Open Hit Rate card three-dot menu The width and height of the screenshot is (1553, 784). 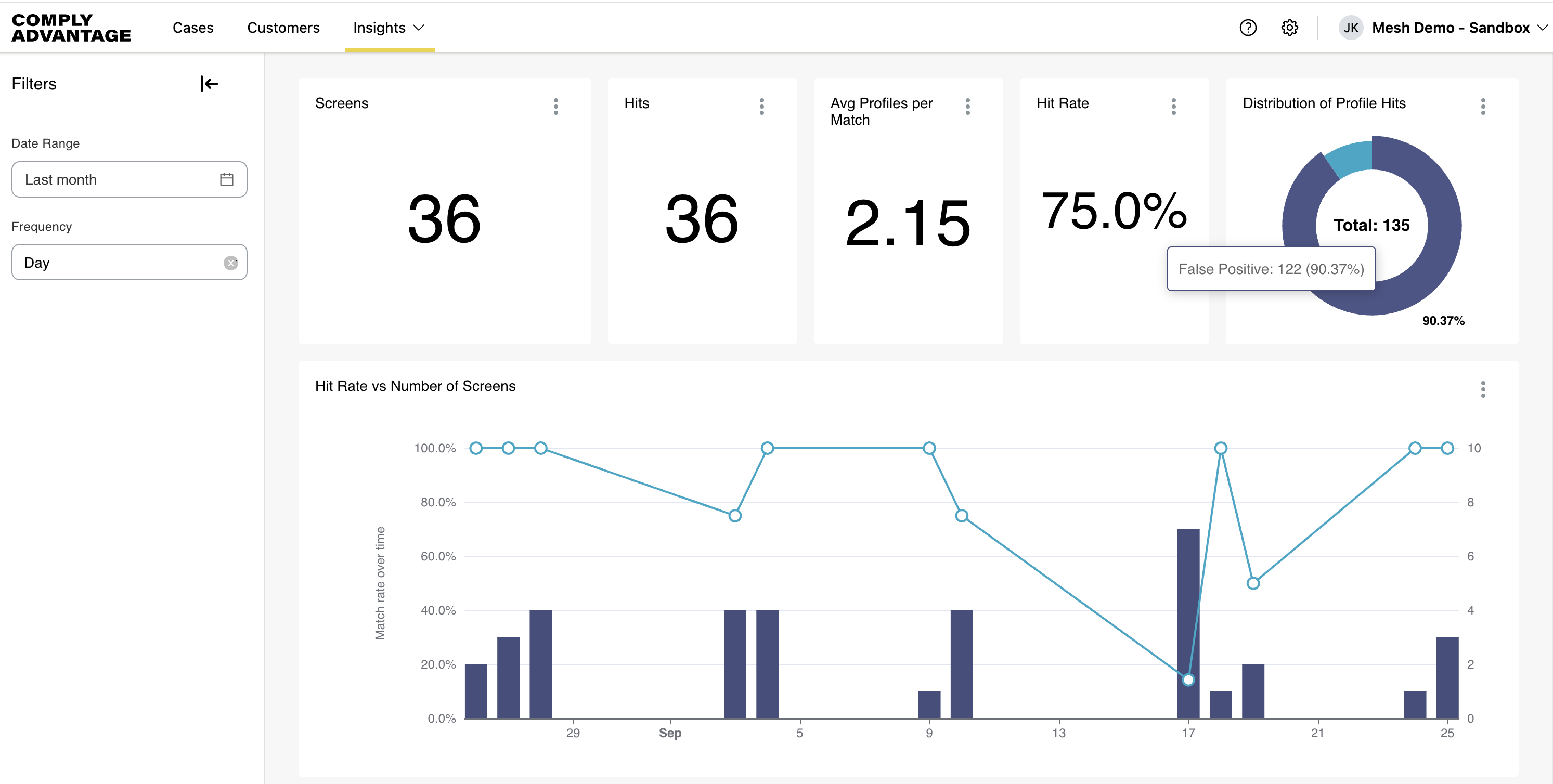[1173, 107]
